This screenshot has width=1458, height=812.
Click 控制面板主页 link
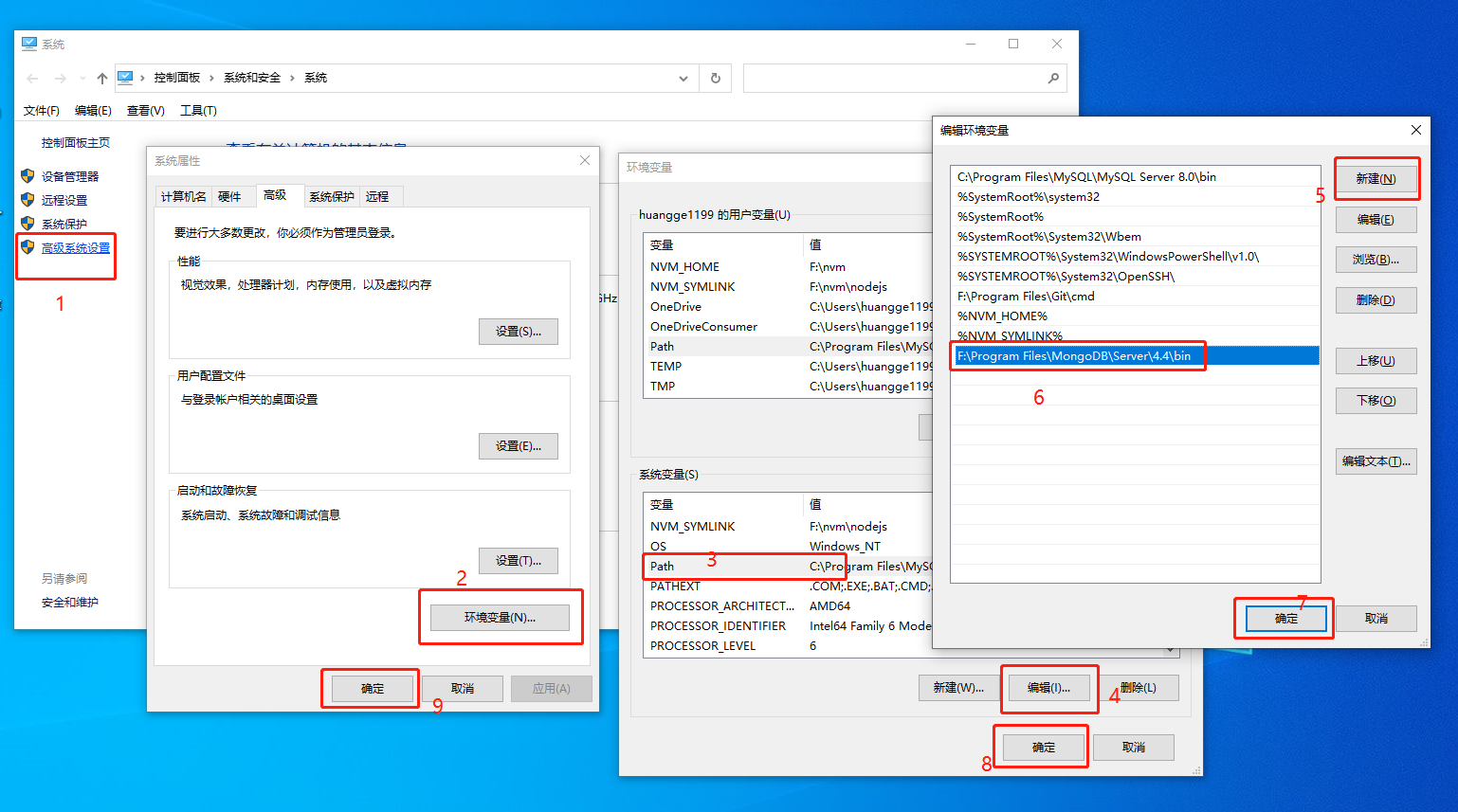pyautogui.click(x=76, y=143)
